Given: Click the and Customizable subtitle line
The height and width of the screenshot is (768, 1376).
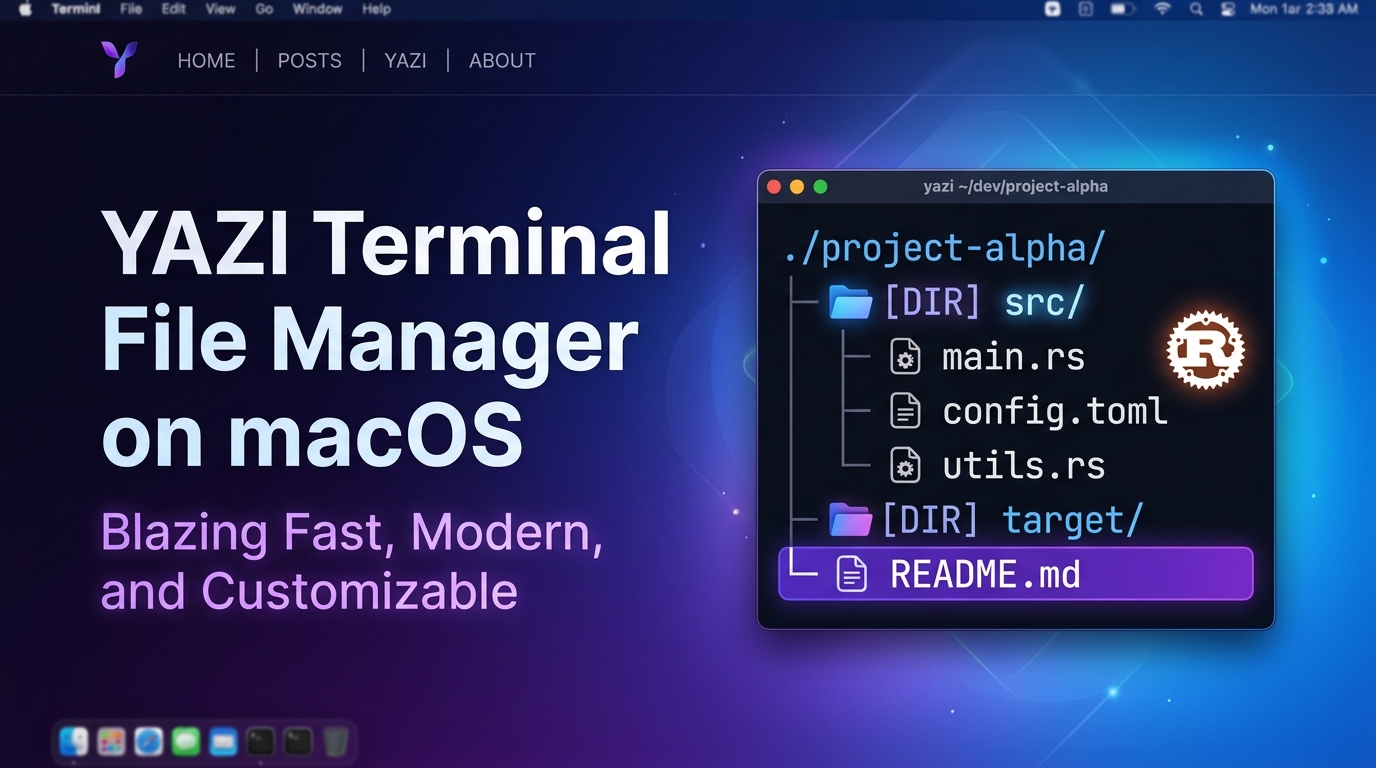Looking at the screenshot, I should (x=309, y=591).
